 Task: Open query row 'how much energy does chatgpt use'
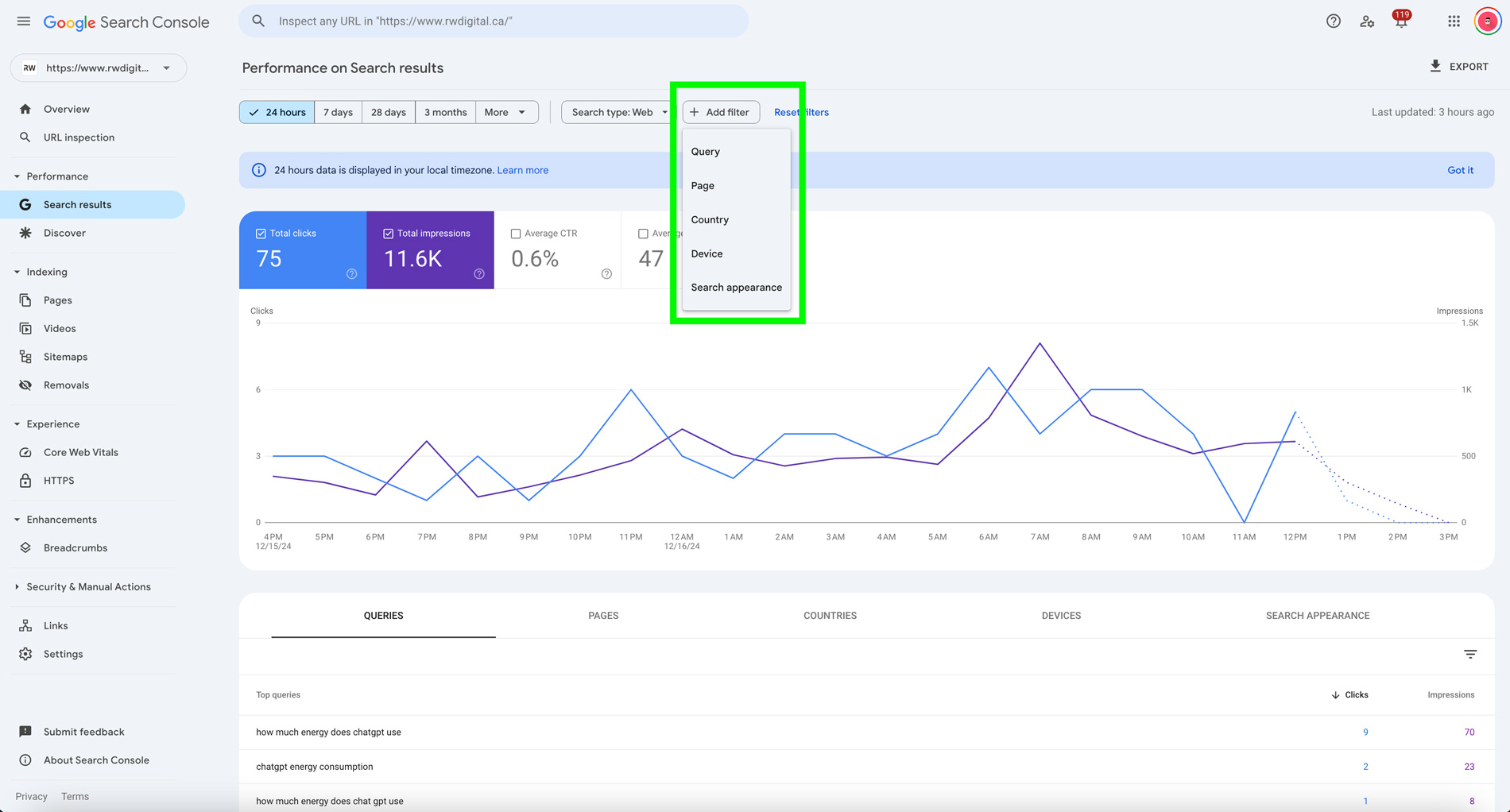tap(866, 733)
